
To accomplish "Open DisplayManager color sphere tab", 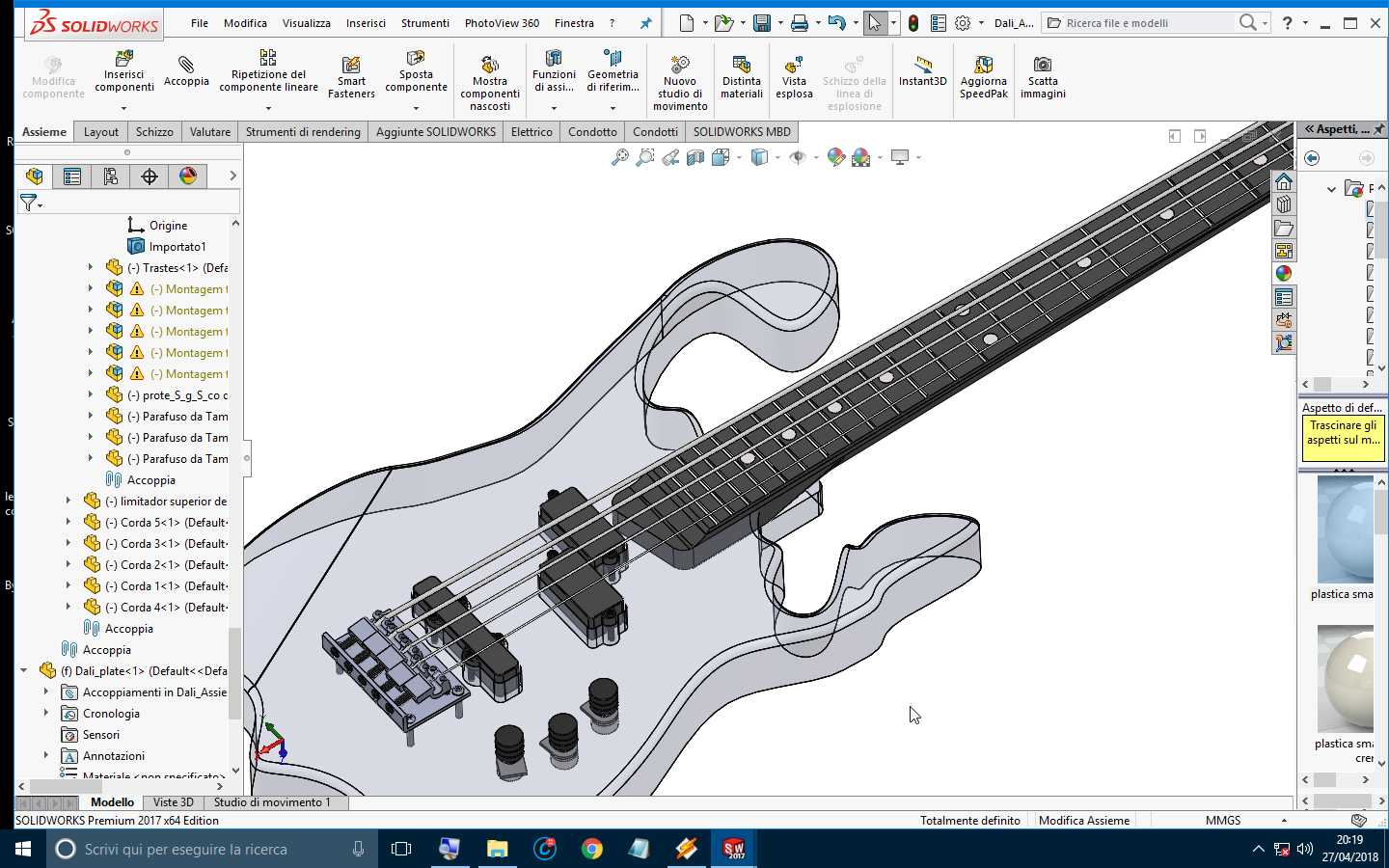I will click(188, 176).
